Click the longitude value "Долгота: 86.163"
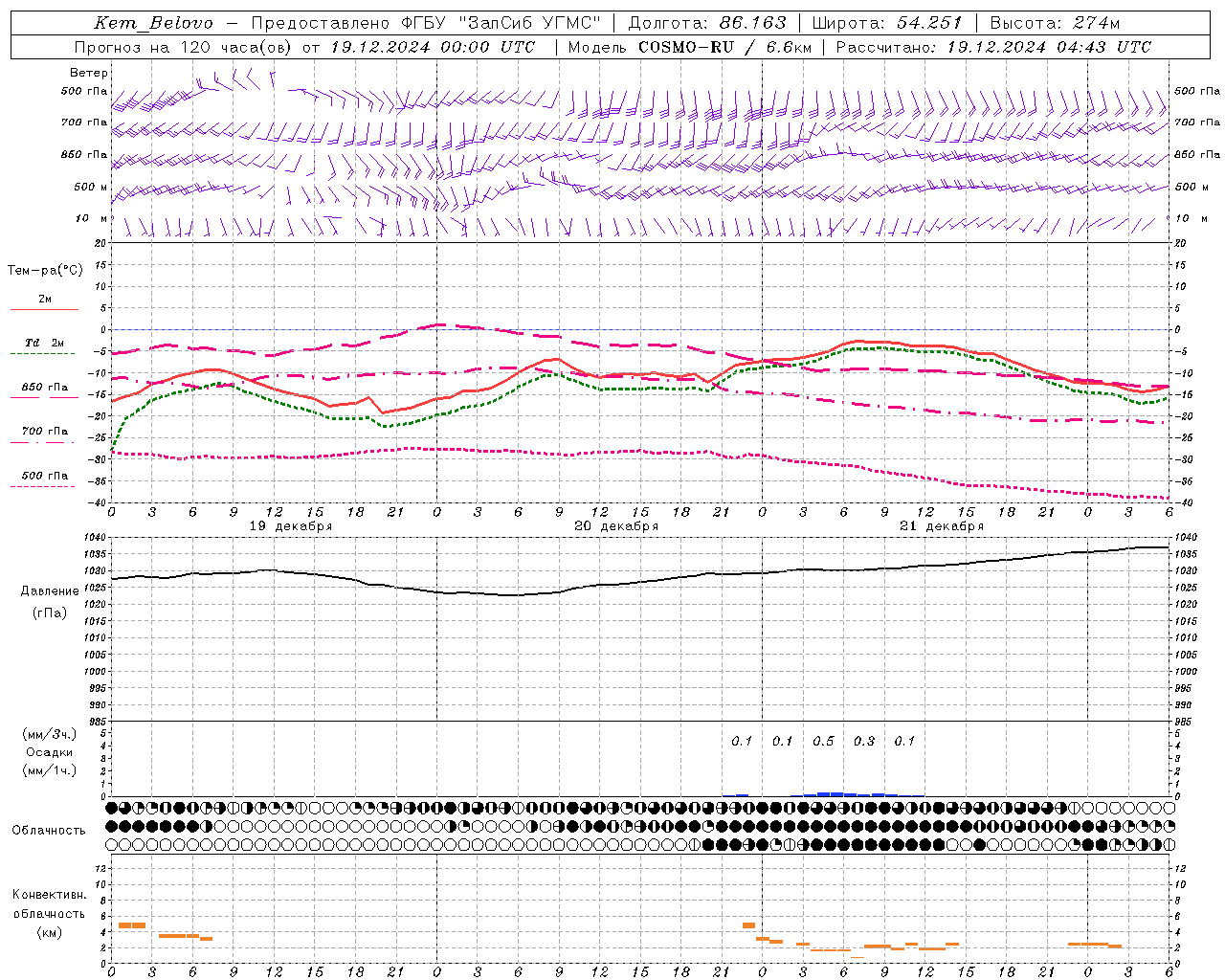Image resolution: width=1225 pixels, height=980 pixels. (707, 23)
